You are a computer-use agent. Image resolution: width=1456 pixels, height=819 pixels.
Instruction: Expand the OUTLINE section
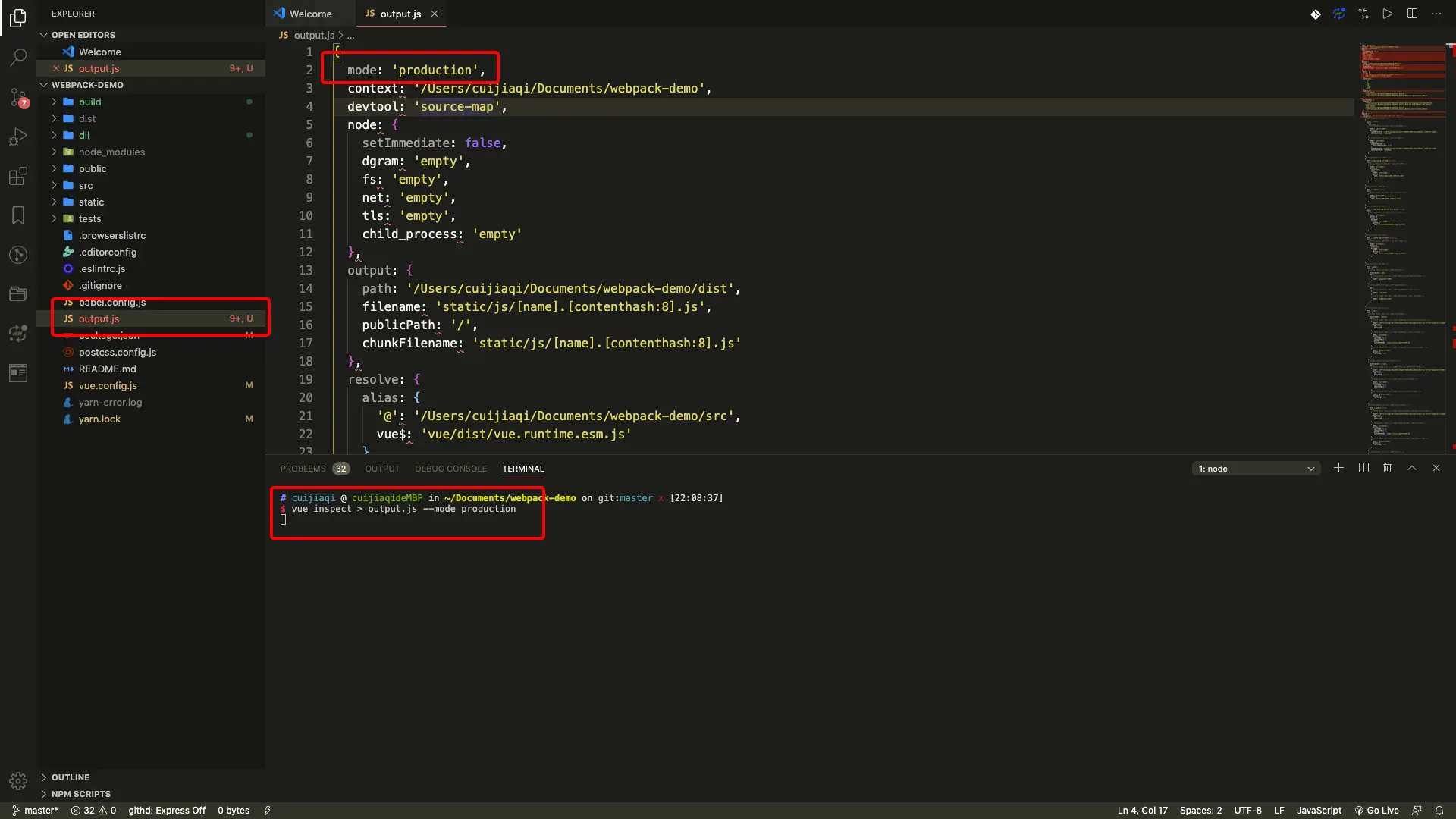(71, 777)
